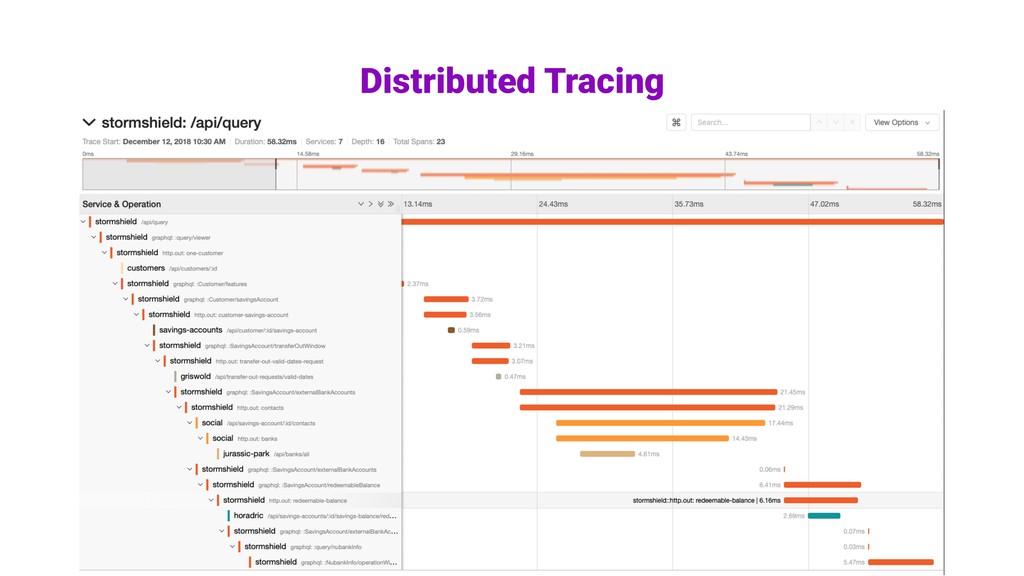Open the View Options dropdown
Image resolution: width=1024 pixels, height=576 pixels.
click(x=902, y=122)
